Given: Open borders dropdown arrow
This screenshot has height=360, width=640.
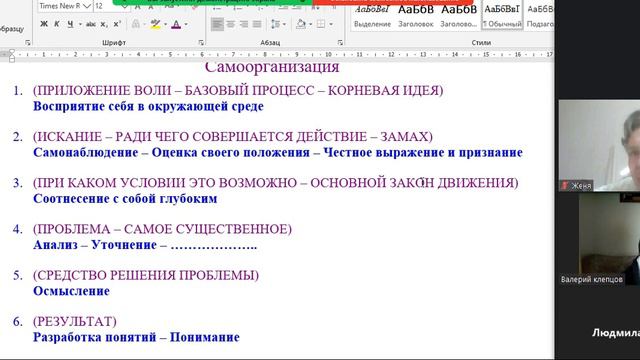Looking at the screenshot, I should (331, 24).
